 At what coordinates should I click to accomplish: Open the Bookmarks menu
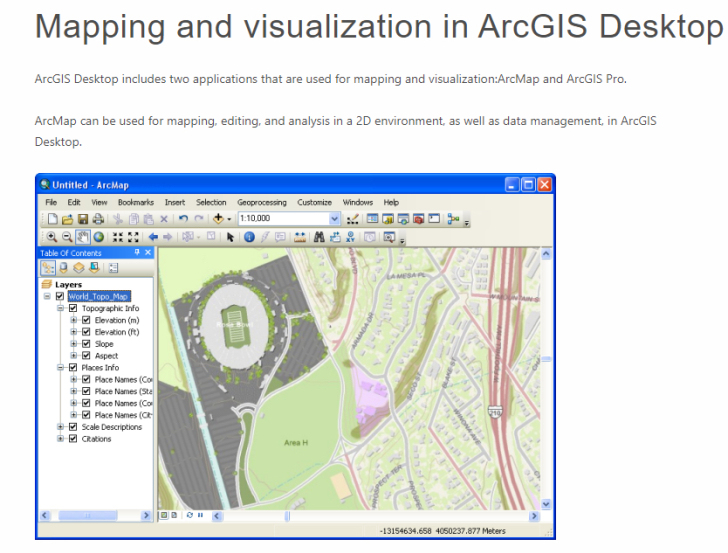pos(136,202)
